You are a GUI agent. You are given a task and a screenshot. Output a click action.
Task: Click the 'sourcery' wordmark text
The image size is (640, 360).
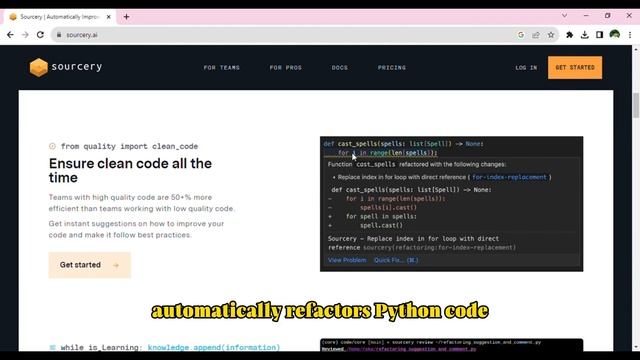point(77,67)
